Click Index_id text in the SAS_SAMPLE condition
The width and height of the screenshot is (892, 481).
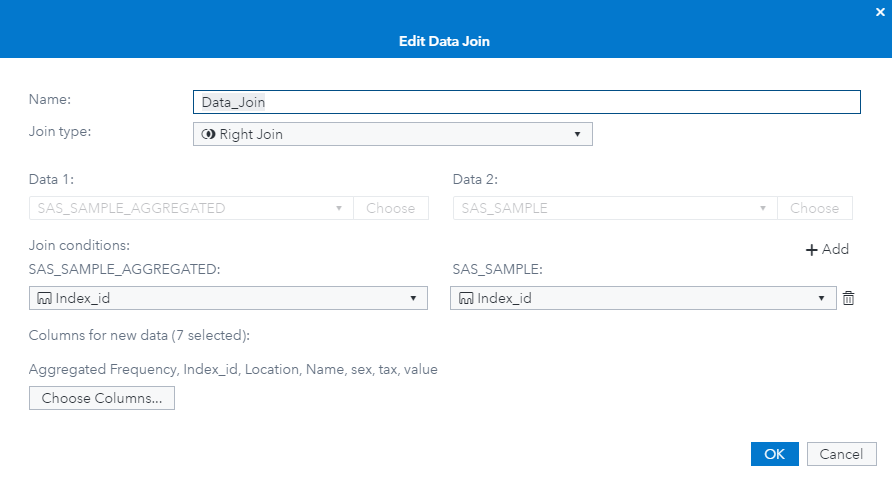tap(506, 298)
